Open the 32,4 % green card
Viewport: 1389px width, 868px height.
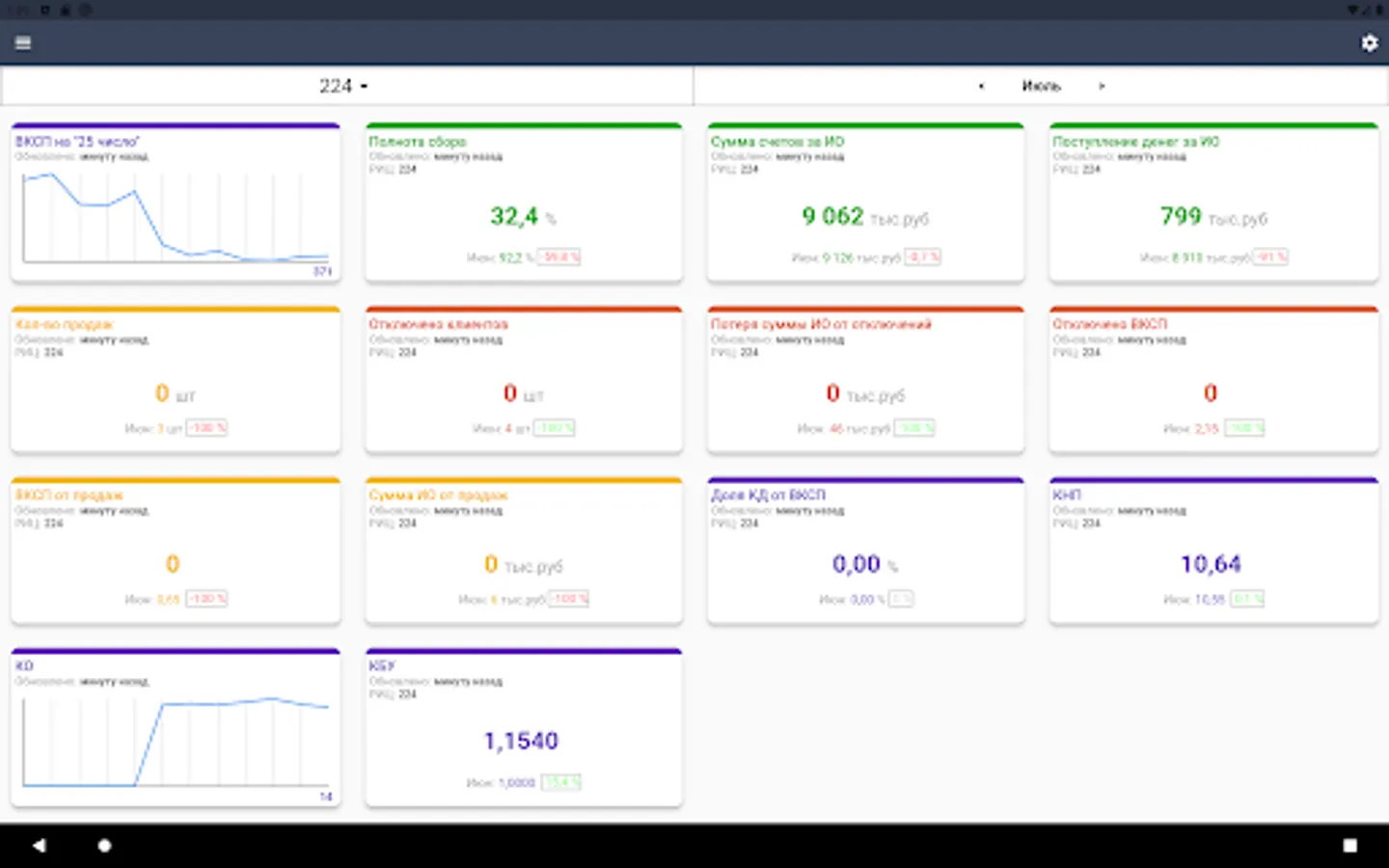point(524,203)
